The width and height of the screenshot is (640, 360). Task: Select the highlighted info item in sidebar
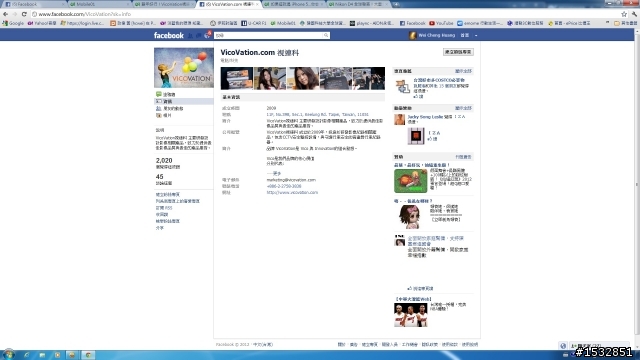click(184, 101)
